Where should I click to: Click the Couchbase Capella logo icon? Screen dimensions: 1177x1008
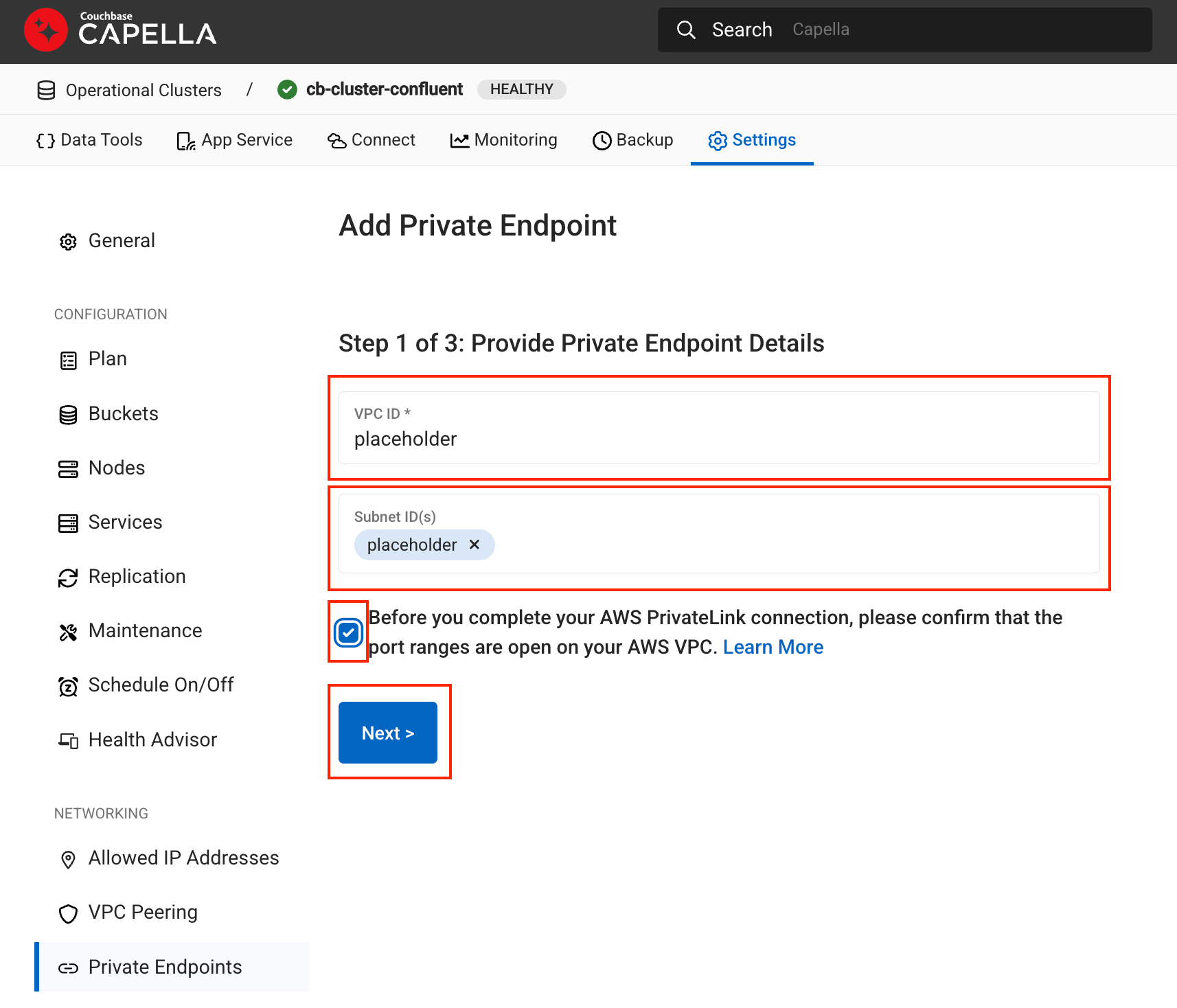45,30
